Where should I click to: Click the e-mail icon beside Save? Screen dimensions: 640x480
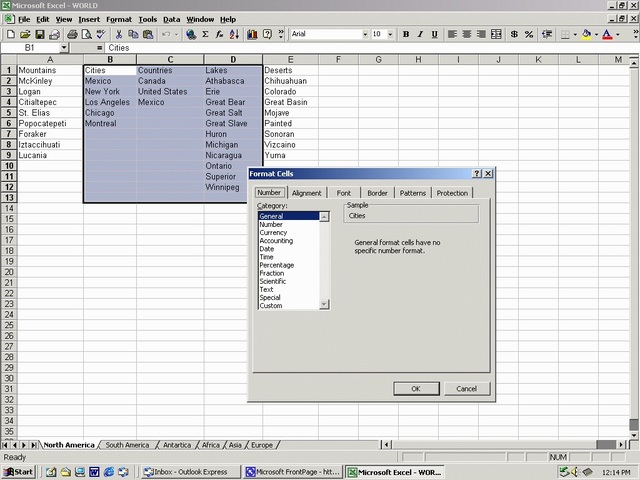click(54, 34)
